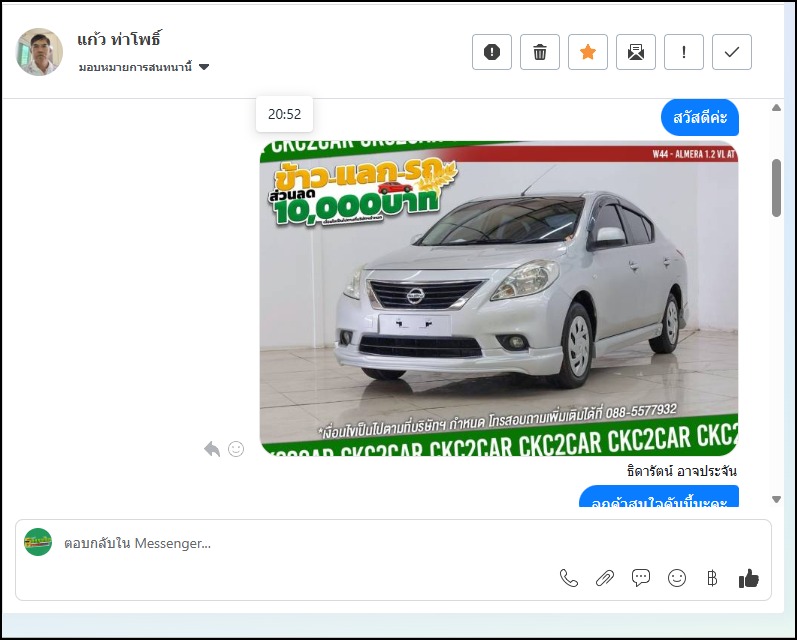Viewport: 797px width, 640px height.
Task: Select the partially visible blue message at bottom
Action: [x=659, y=497]
